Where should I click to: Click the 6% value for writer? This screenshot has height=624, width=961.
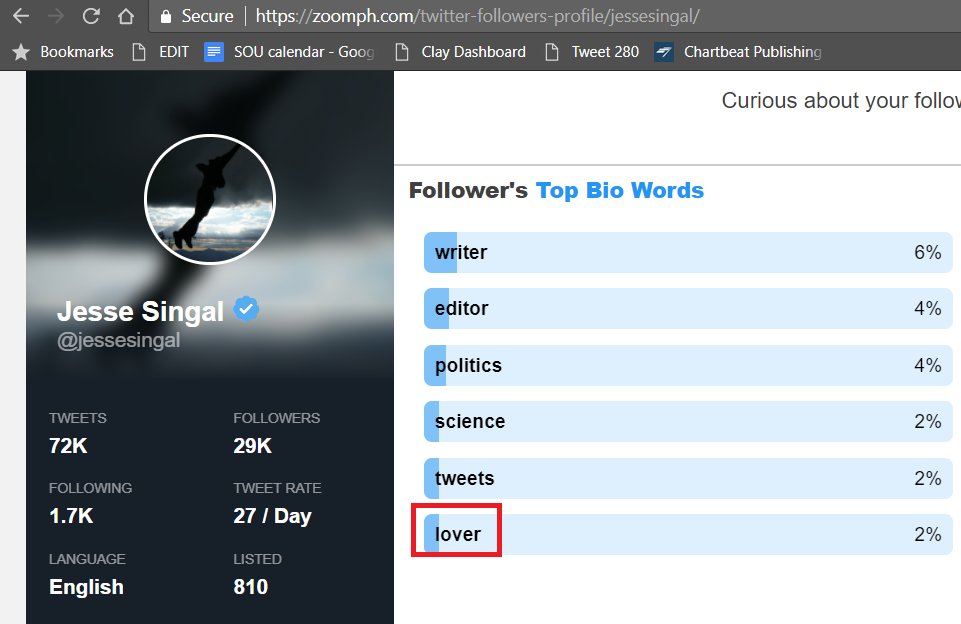(x=928, y=253)
